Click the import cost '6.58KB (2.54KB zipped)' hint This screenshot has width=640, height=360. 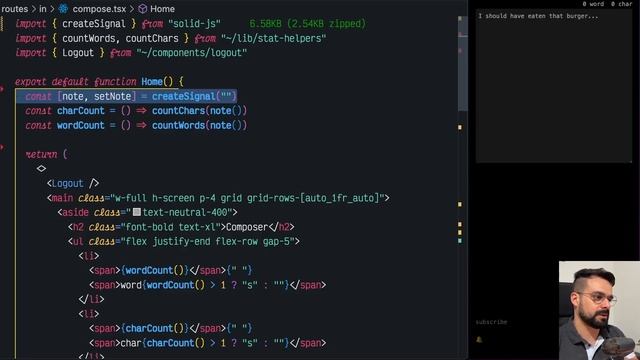(x=308, y=24)
